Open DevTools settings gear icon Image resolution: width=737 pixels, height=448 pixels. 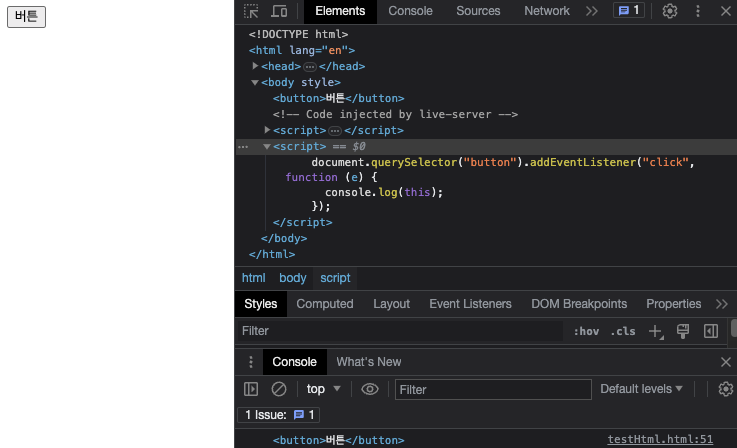tap(670, 11)
